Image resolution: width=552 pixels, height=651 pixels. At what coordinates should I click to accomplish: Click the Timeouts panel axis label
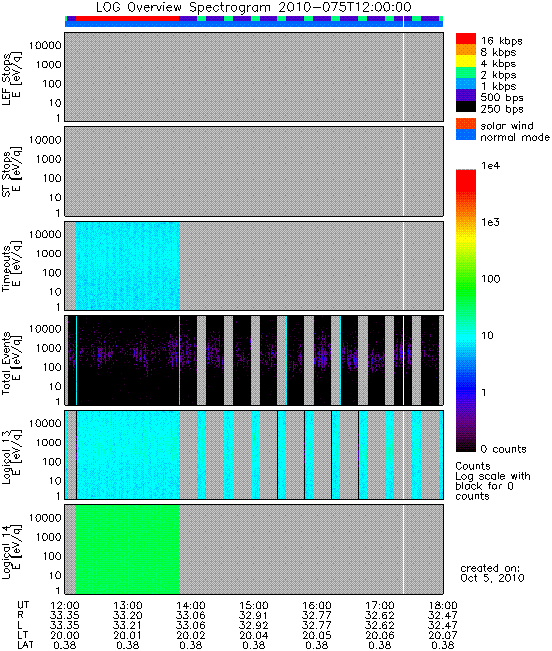pos(11,267)
